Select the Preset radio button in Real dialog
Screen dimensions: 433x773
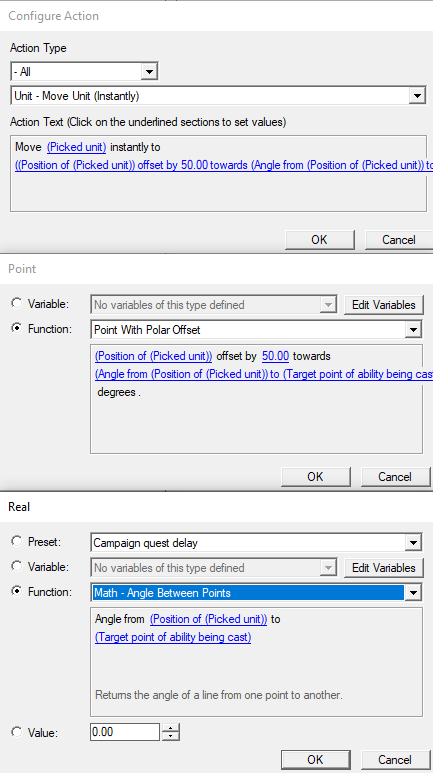coord(17,542)
